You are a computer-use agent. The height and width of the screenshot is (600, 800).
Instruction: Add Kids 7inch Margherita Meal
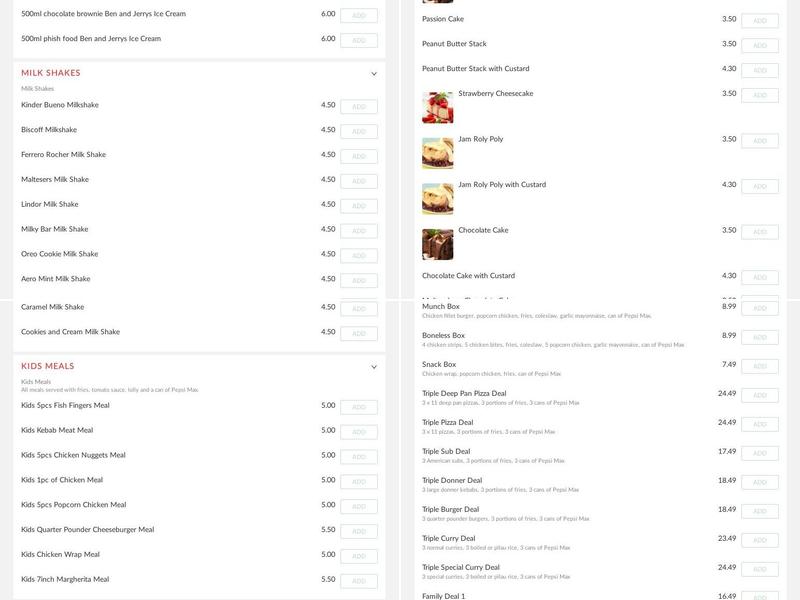[359, 581]
